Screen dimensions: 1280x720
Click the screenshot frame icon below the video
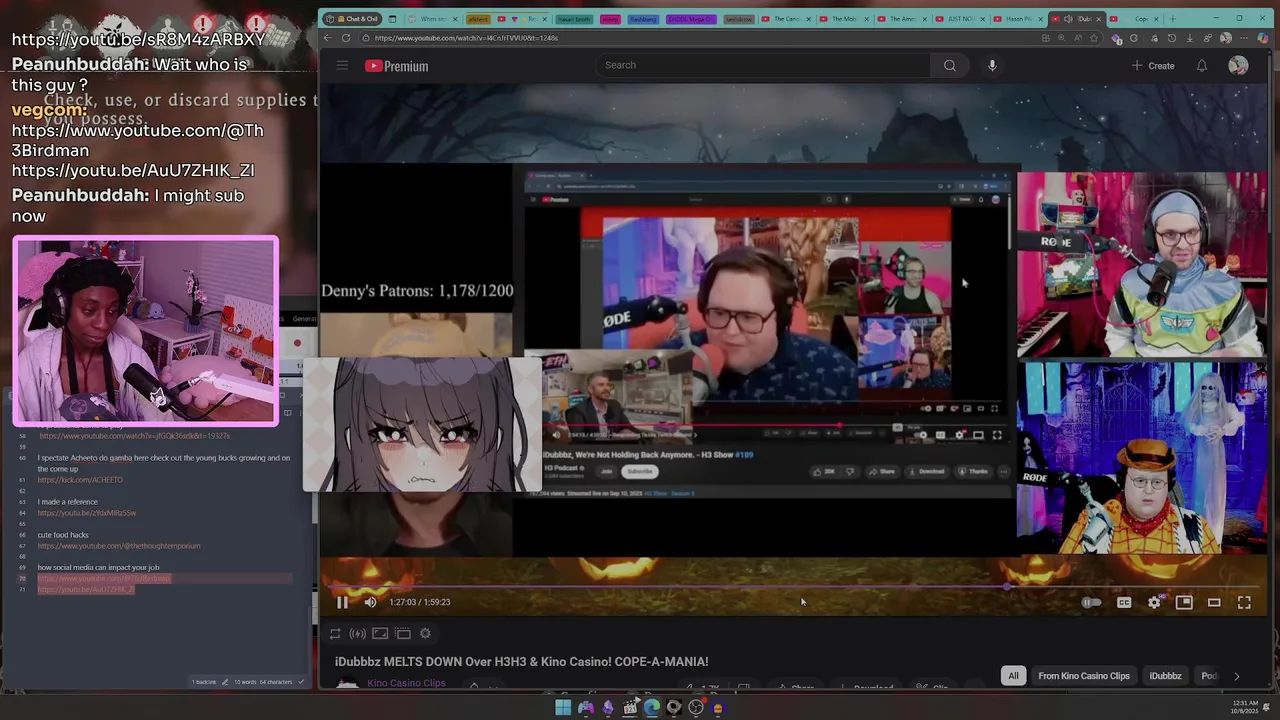[x=380, y=633]
